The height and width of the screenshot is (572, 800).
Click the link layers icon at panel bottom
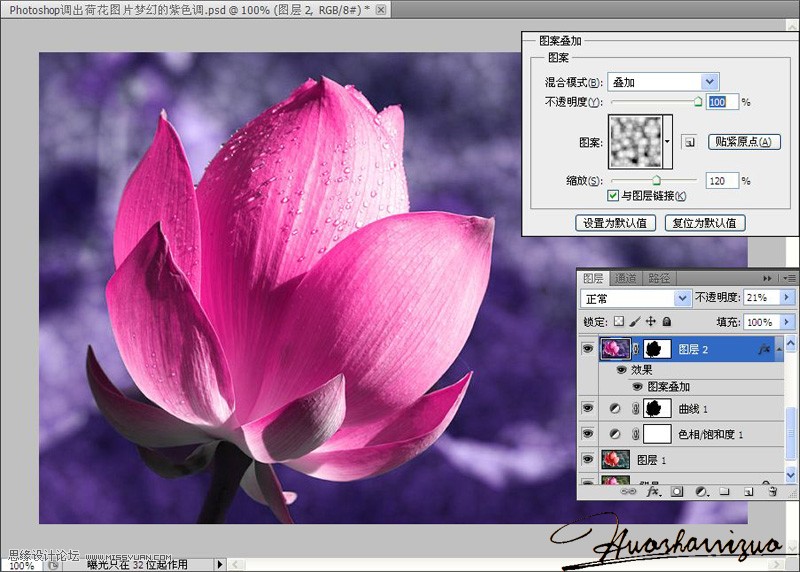628,491
